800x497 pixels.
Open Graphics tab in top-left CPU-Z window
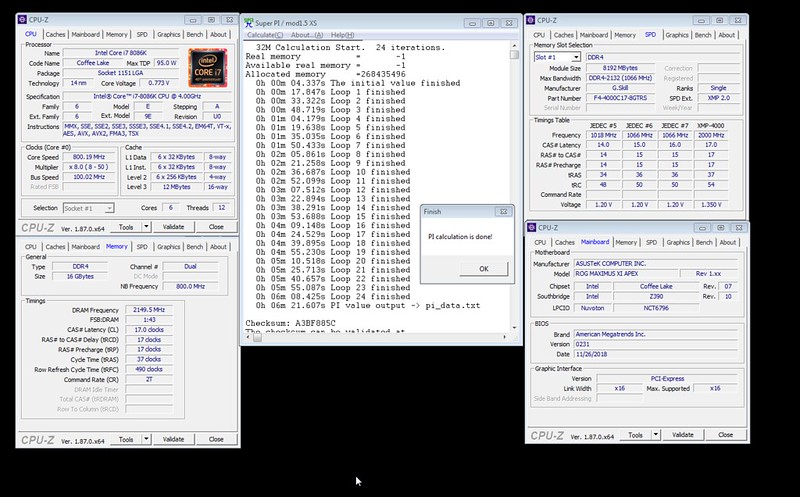[x=168, y=35]
